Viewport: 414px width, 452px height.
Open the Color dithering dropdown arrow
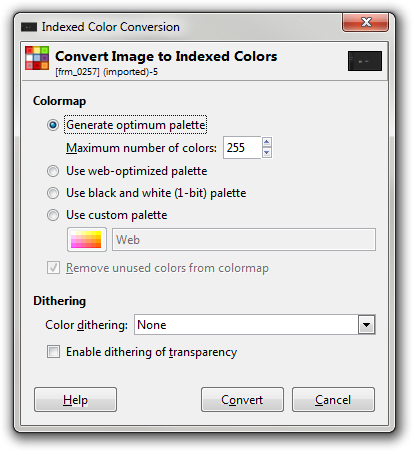(367, 325)
